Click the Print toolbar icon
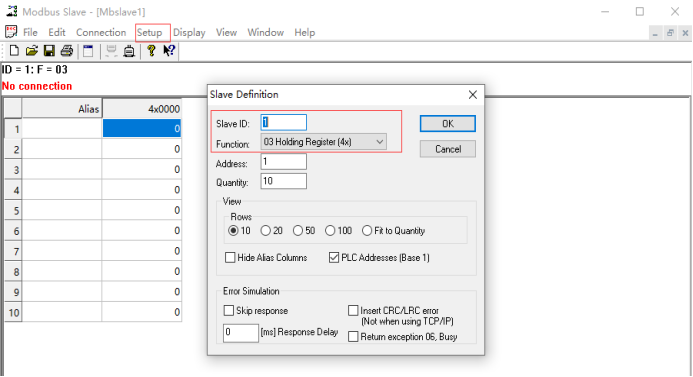Screen dimensions: 693x377 (x=67, y=51)
